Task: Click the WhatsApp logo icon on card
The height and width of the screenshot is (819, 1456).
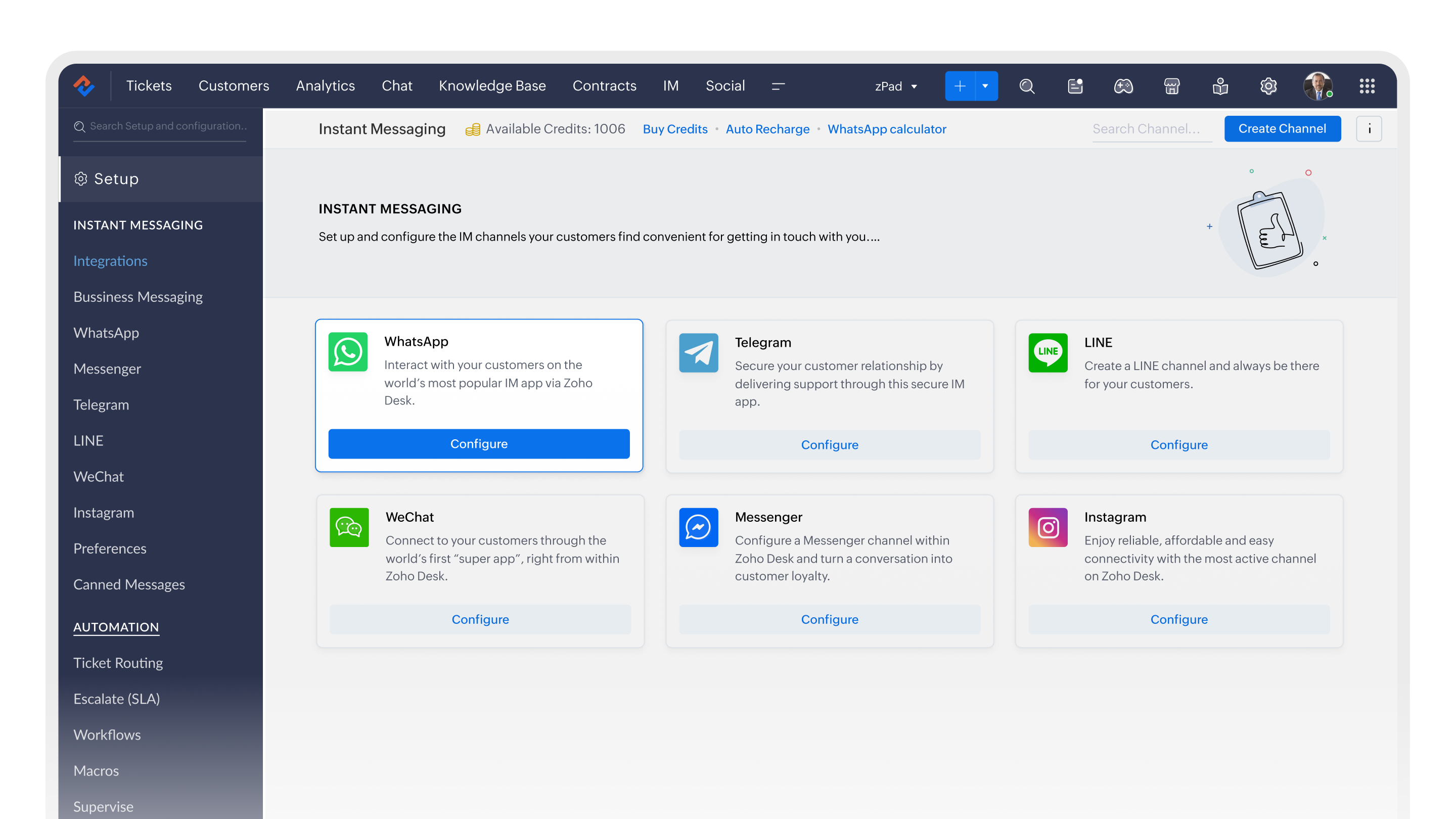Action: pos(348,351)
